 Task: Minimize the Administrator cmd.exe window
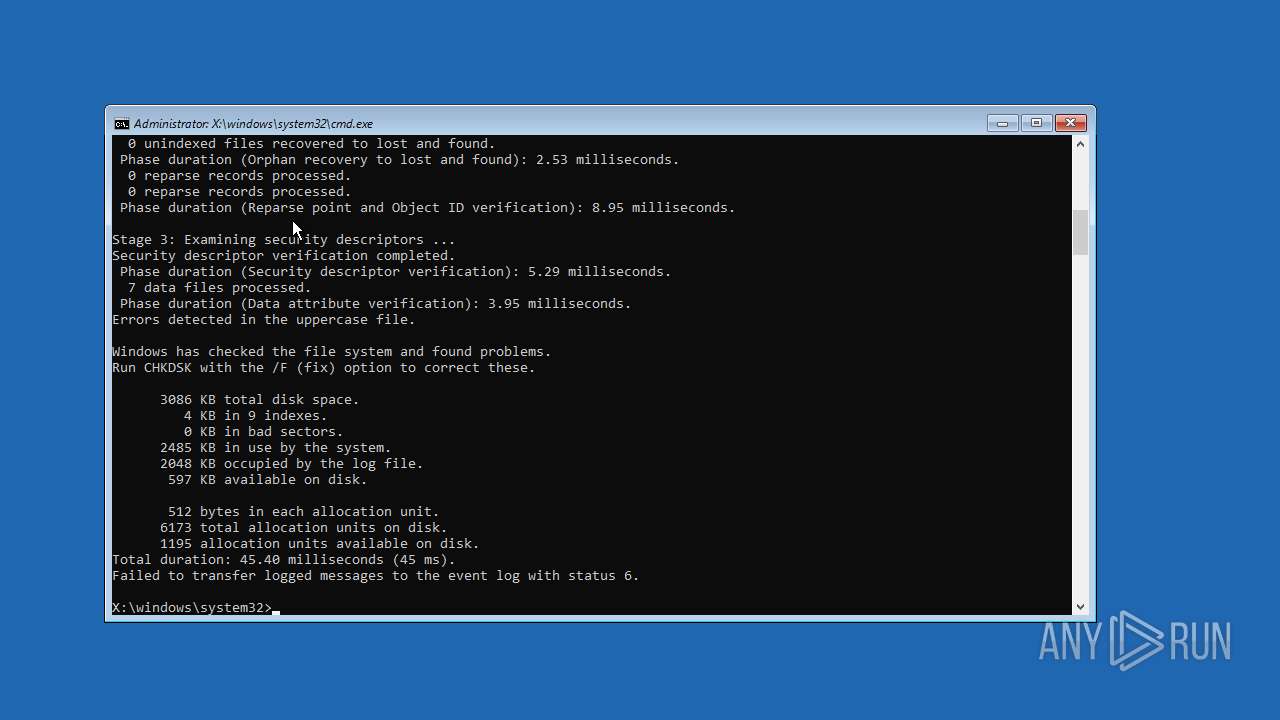(x=1002, y=123)
